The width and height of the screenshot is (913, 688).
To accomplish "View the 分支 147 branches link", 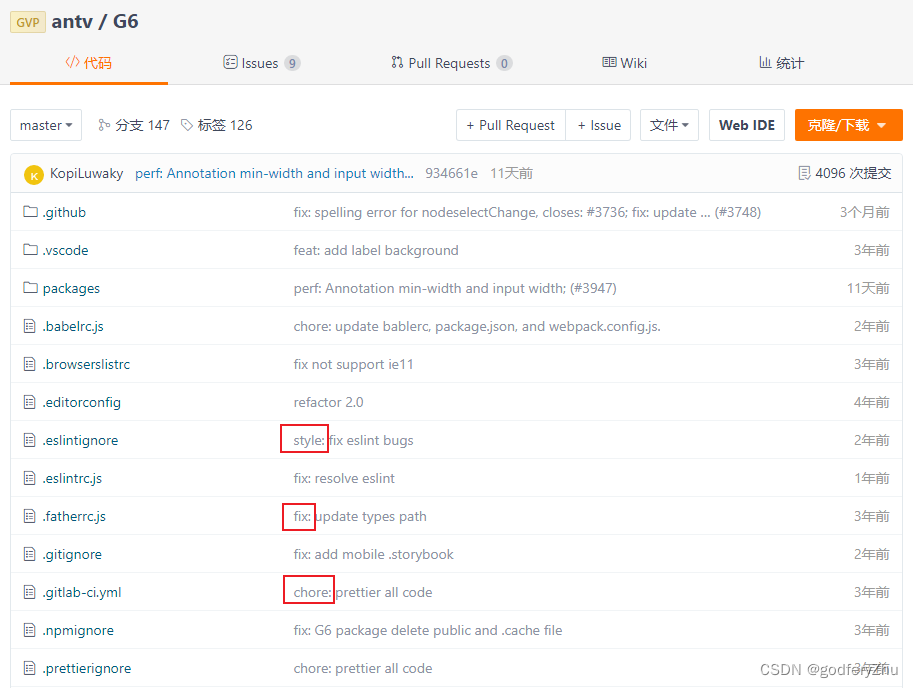I will coord(134,125).
